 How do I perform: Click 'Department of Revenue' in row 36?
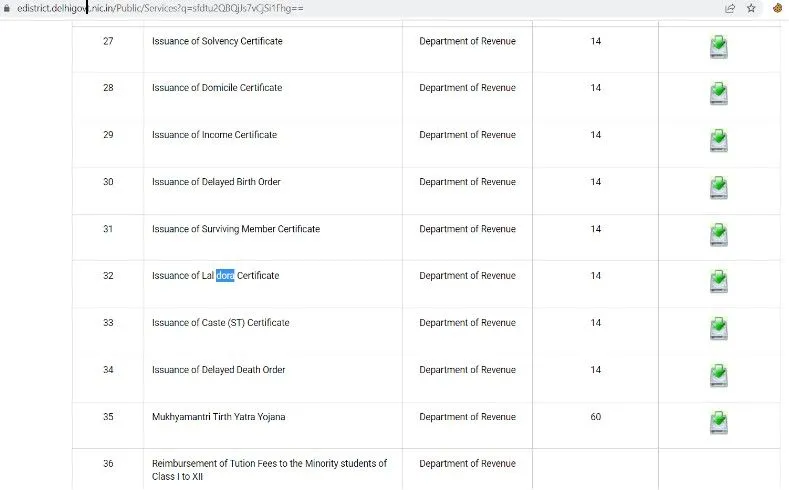tap(467, 464)
